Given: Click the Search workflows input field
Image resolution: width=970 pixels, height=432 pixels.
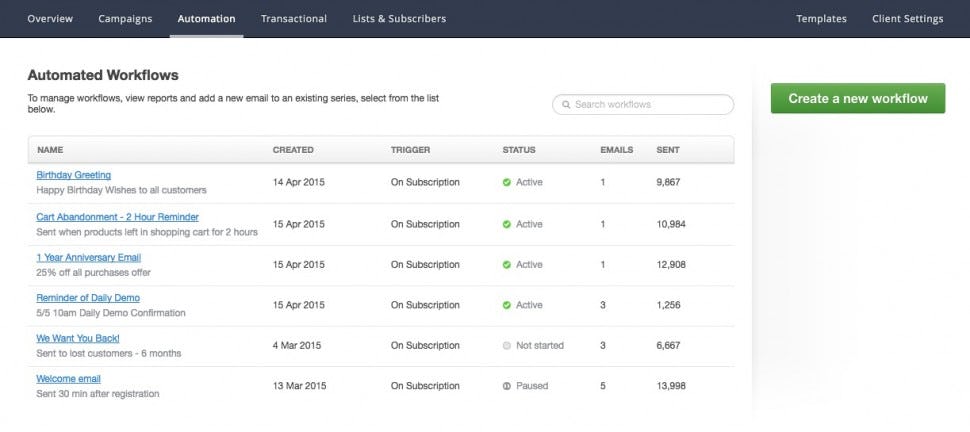Looking at the screenshot, I should (650, 105).
